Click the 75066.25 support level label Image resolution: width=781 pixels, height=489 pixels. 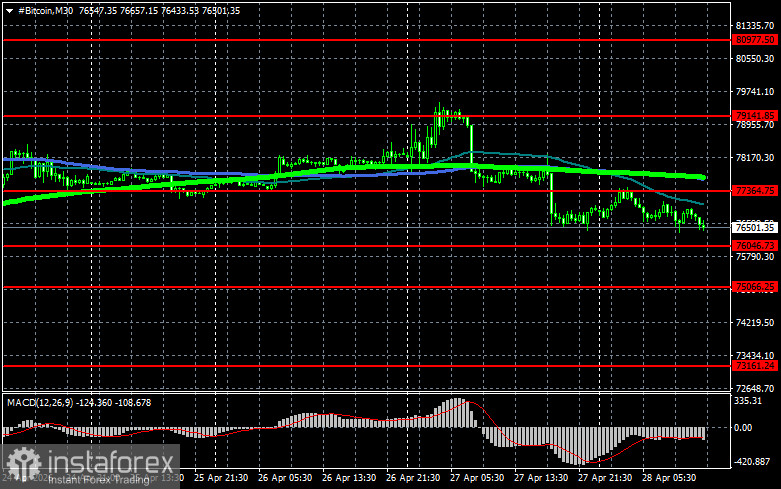pos(755,287)
